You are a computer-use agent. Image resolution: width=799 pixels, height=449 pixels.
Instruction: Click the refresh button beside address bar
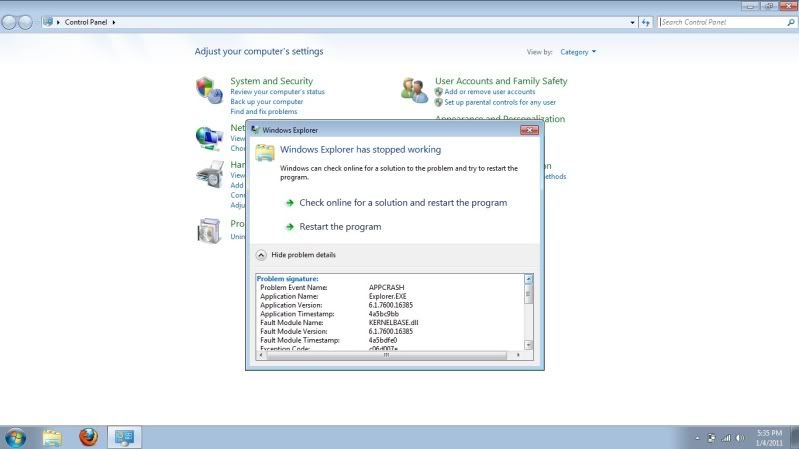pos(646,22)
